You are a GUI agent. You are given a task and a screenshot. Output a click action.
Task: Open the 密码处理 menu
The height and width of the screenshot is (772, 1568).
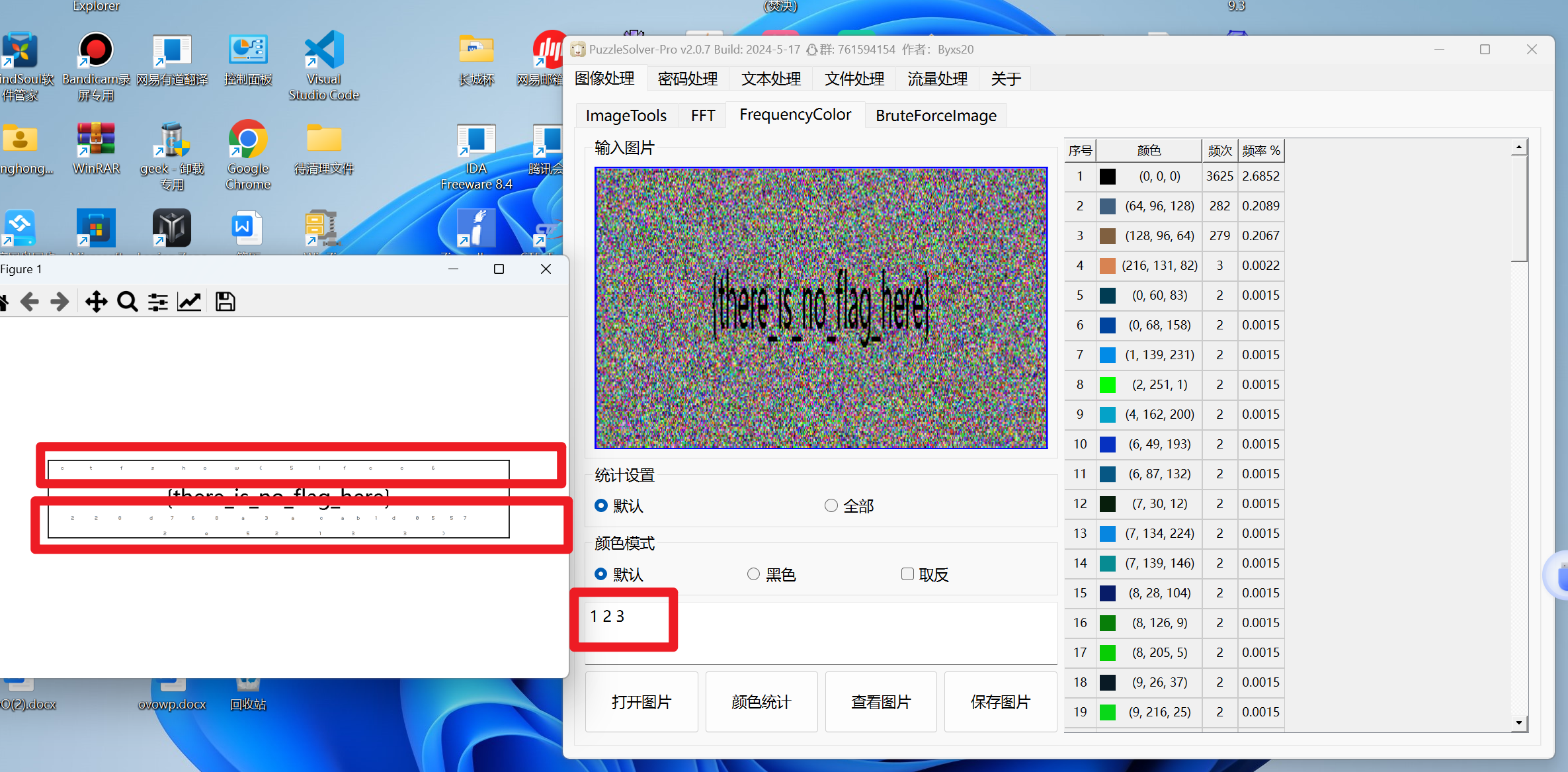(x=687, y=79)
